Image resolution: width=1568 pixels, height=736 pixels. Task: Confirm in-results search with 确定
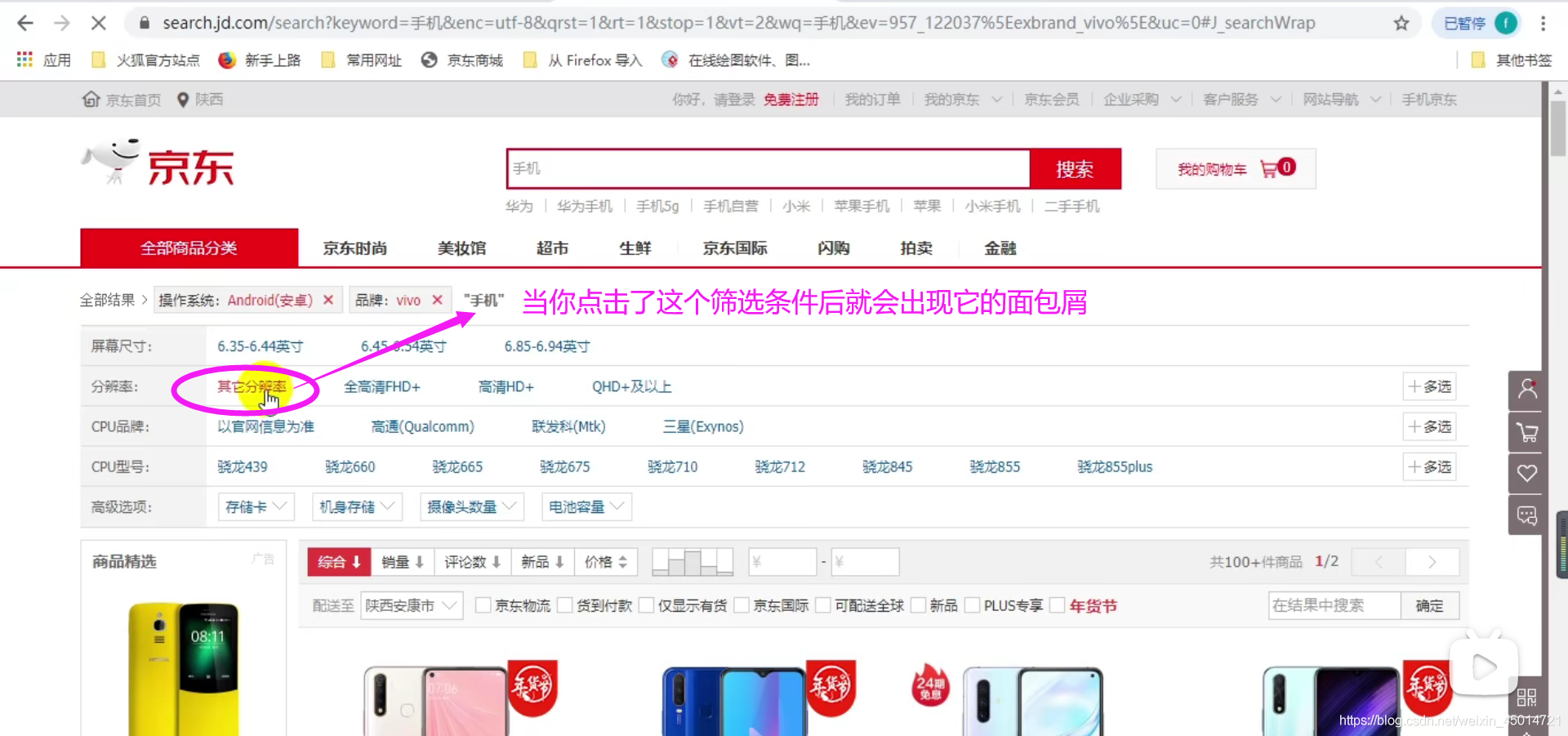click(x=1429, y=605)
